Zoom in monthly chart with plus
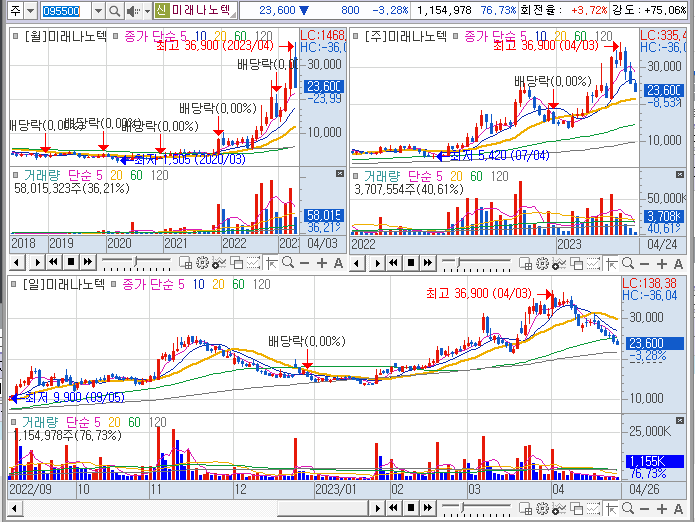Viewport: 695px width, 522px height. point(321,263)
